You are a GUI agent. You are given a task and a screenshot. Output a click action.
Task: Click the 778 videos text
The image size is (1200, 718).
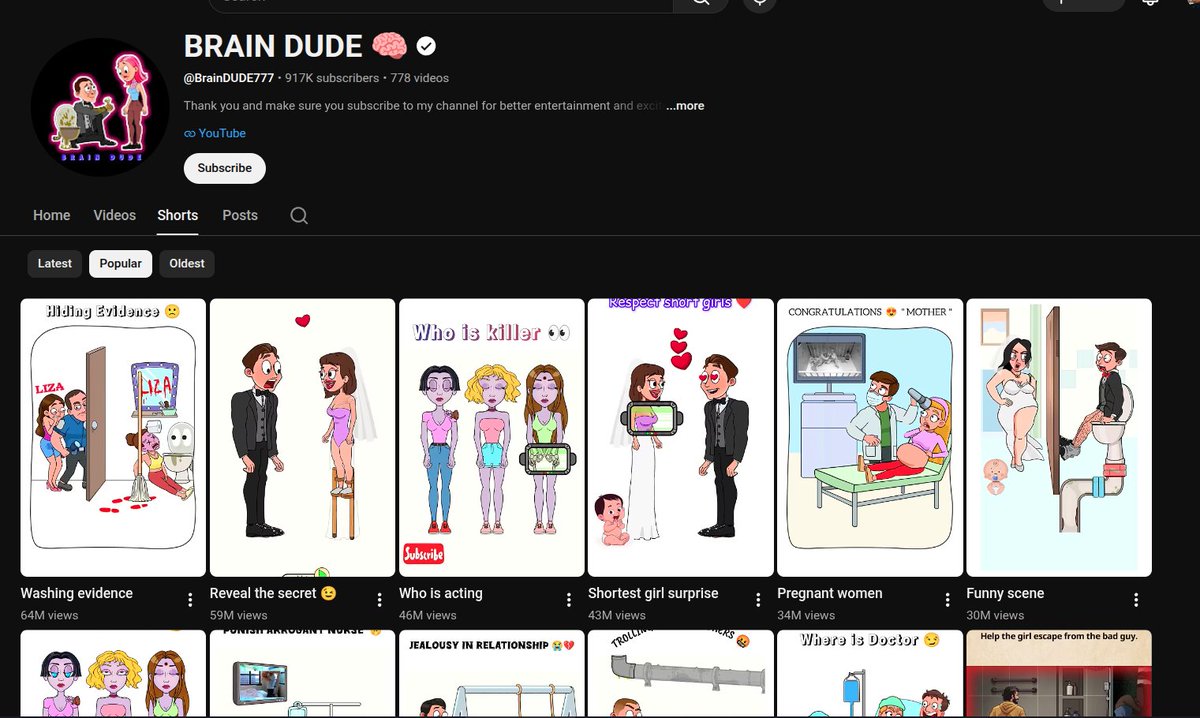420,78
